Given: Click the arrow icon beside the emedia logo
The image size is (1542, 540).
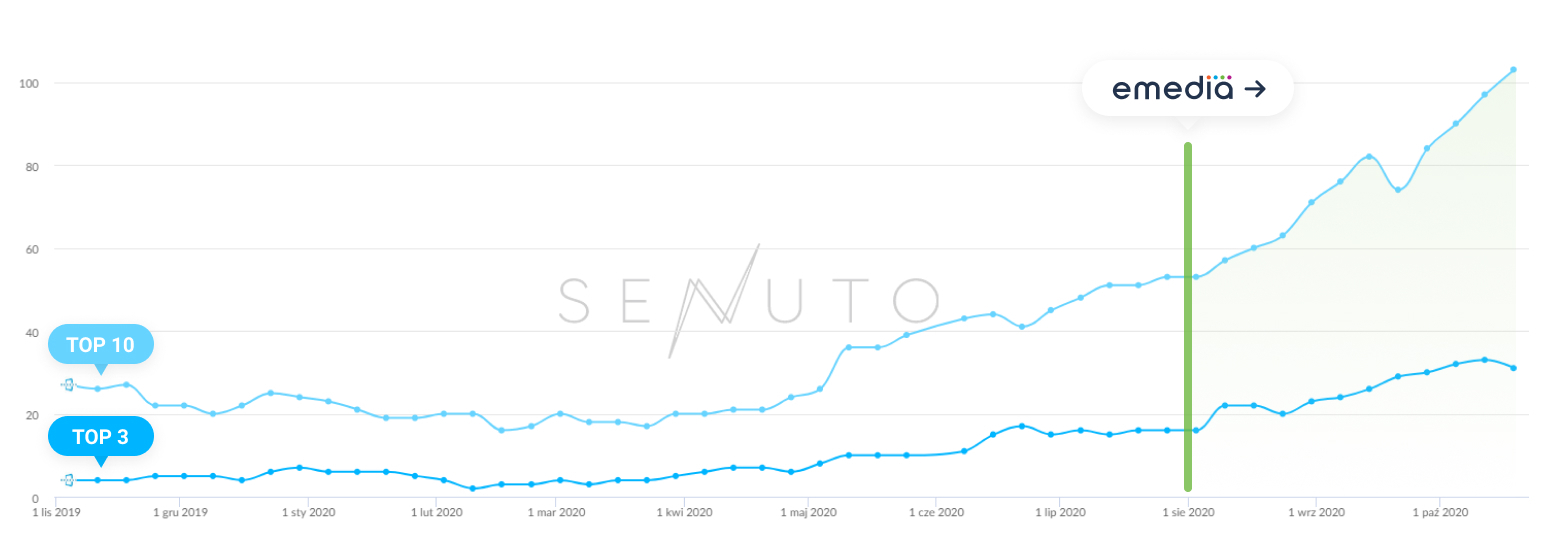Looking at the screenshot, I should click(x=1255, y=90).
